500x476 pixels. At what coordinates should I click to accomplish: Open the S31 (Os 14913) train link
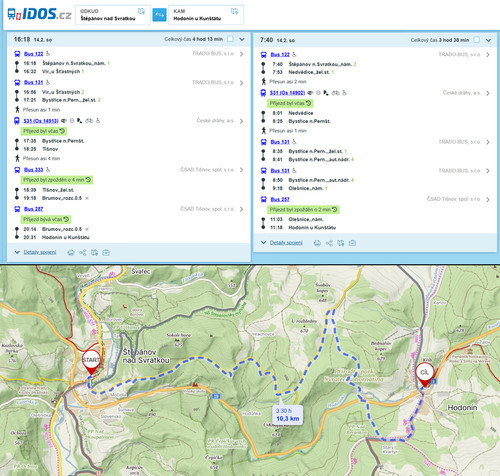tap(41, 121)
